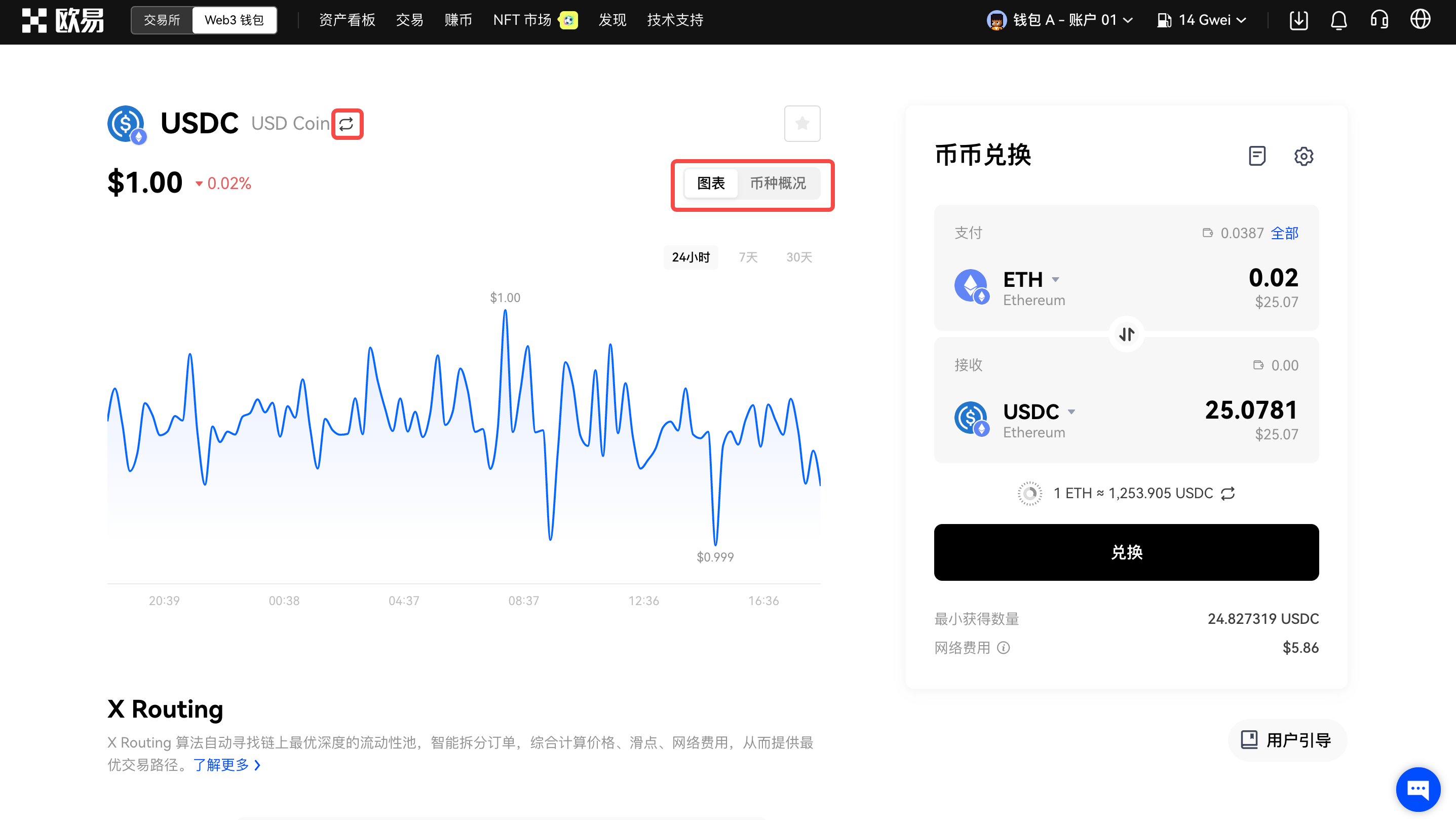Click the 0.02 pay amount field
The height and width of the screenshot is (820, 1456).
tap(1273, 278)
